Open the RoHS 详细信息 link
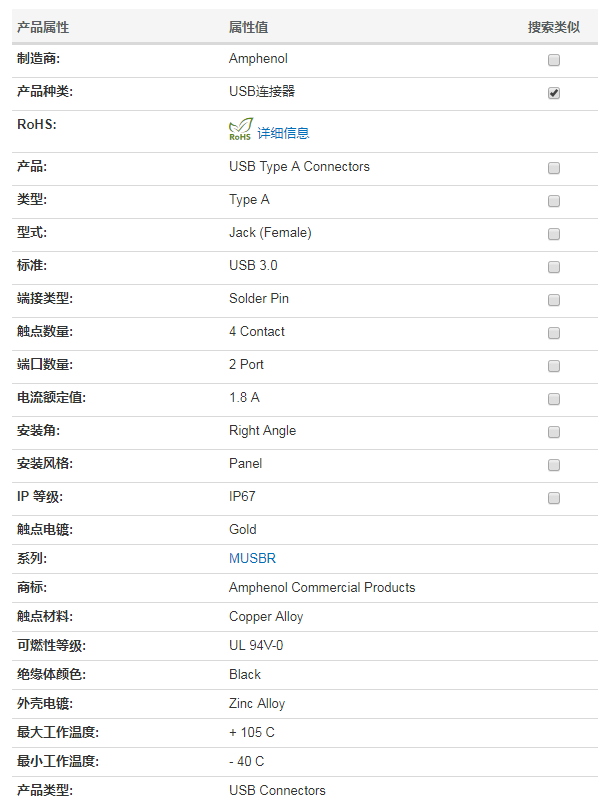This screenshot has height=805, width=598. tap(283, 133)
